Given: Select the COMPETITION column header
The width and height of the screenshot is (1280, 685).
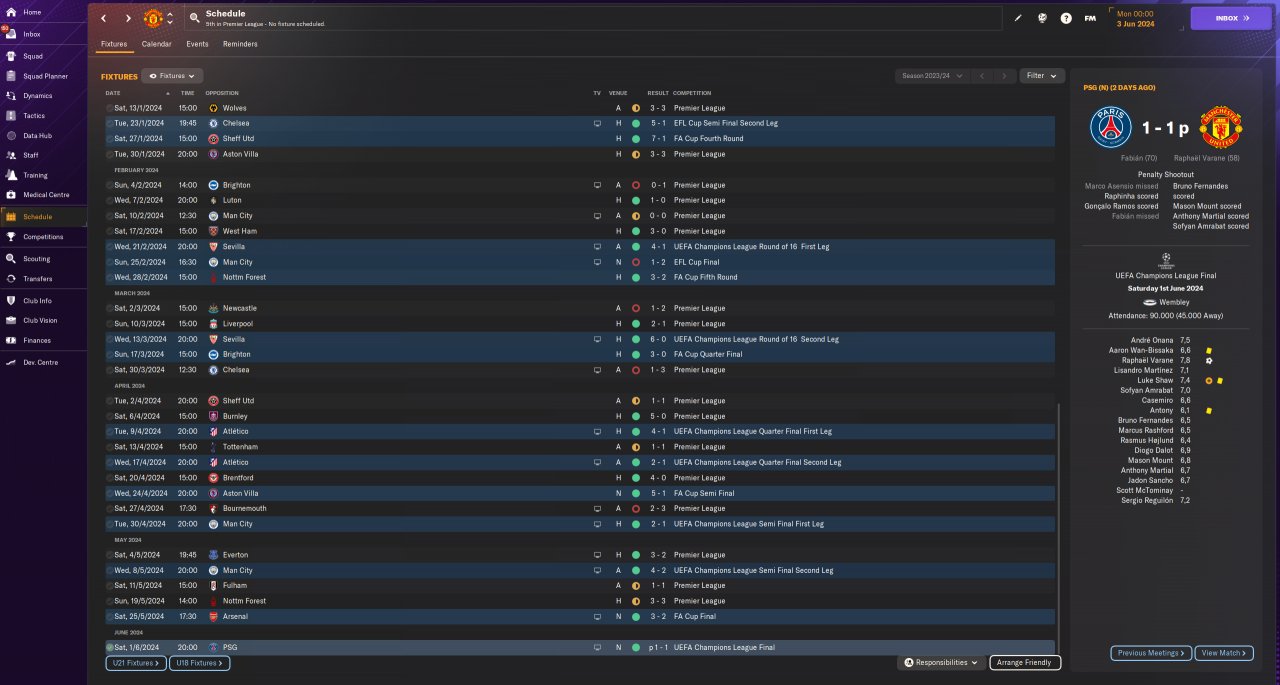Looking at the screenshot, I should (x=692, y=93).
